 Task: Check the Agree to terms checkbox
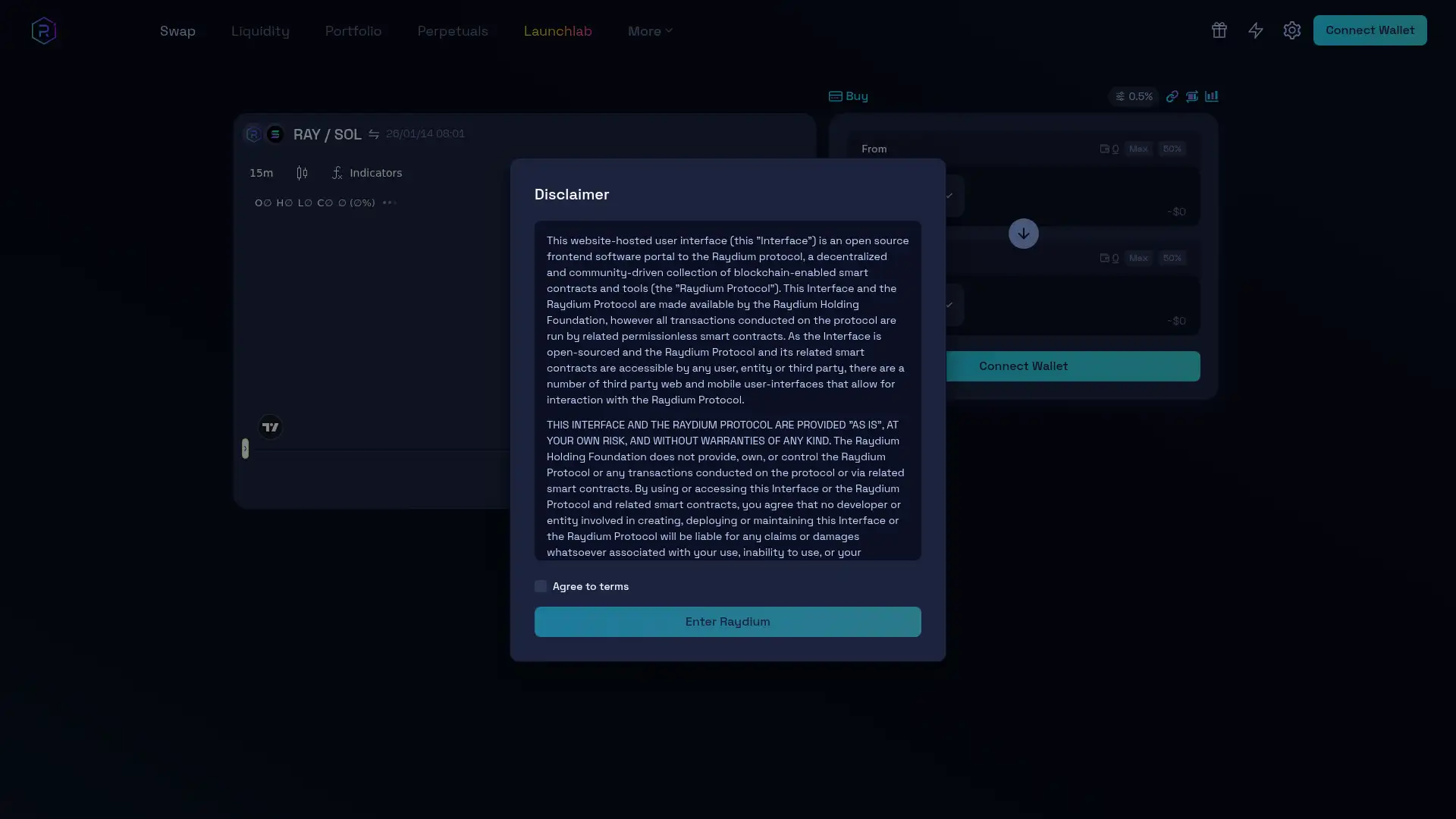pos(540,585)
